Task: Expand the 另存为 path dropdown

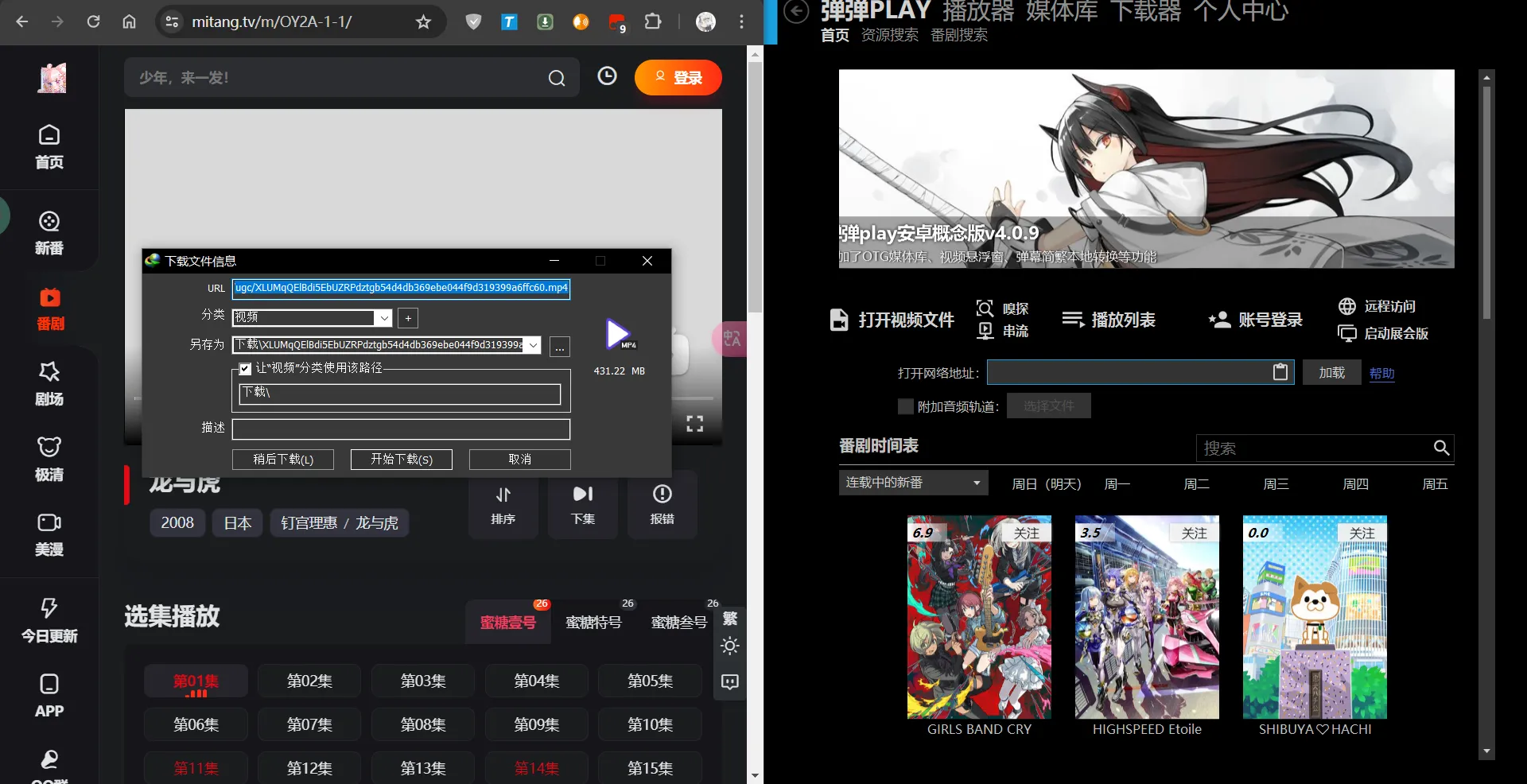Action: (534, 345)
